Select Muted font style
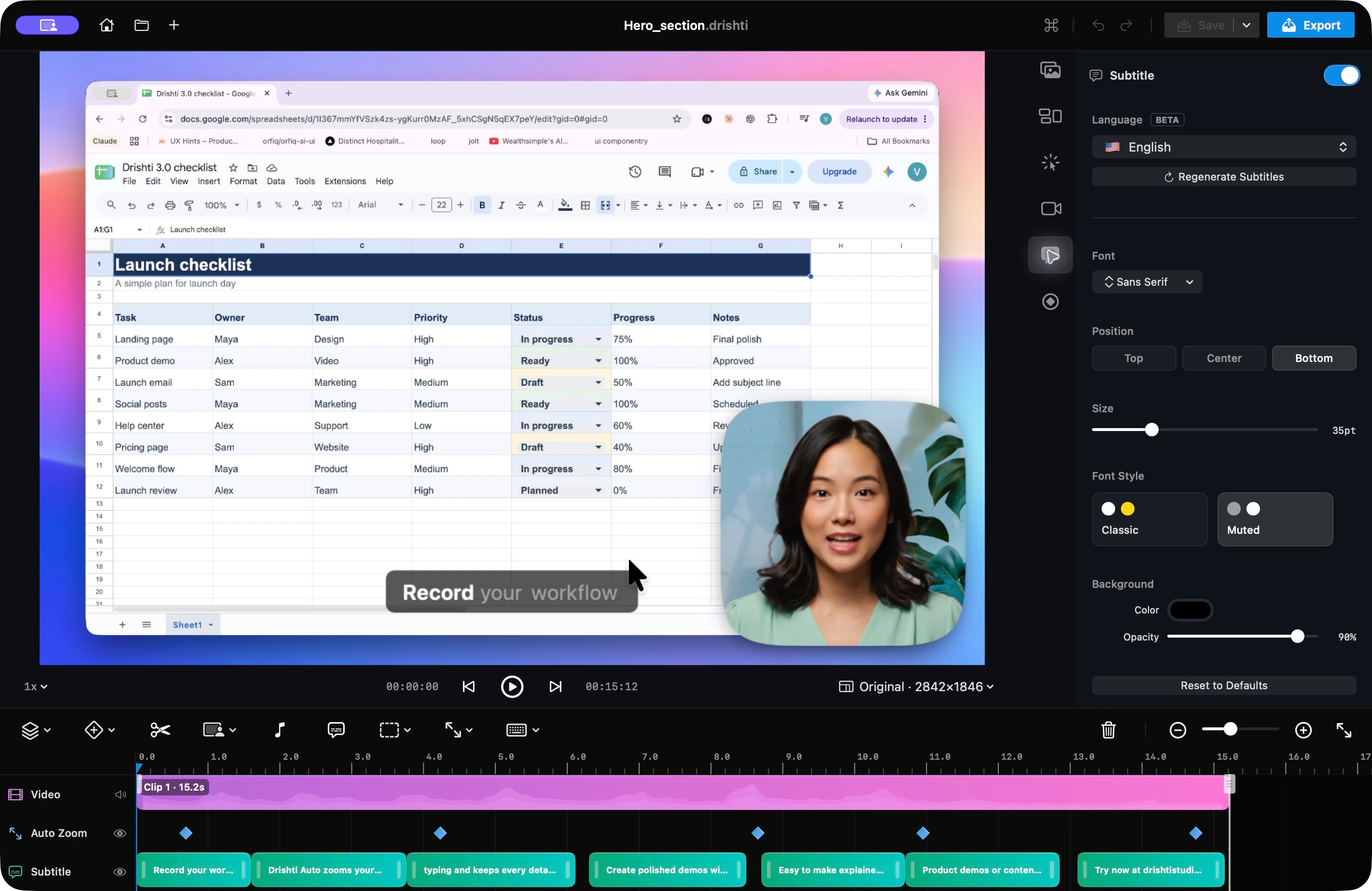The image size is (1372, 891). tap(1274, 519)
